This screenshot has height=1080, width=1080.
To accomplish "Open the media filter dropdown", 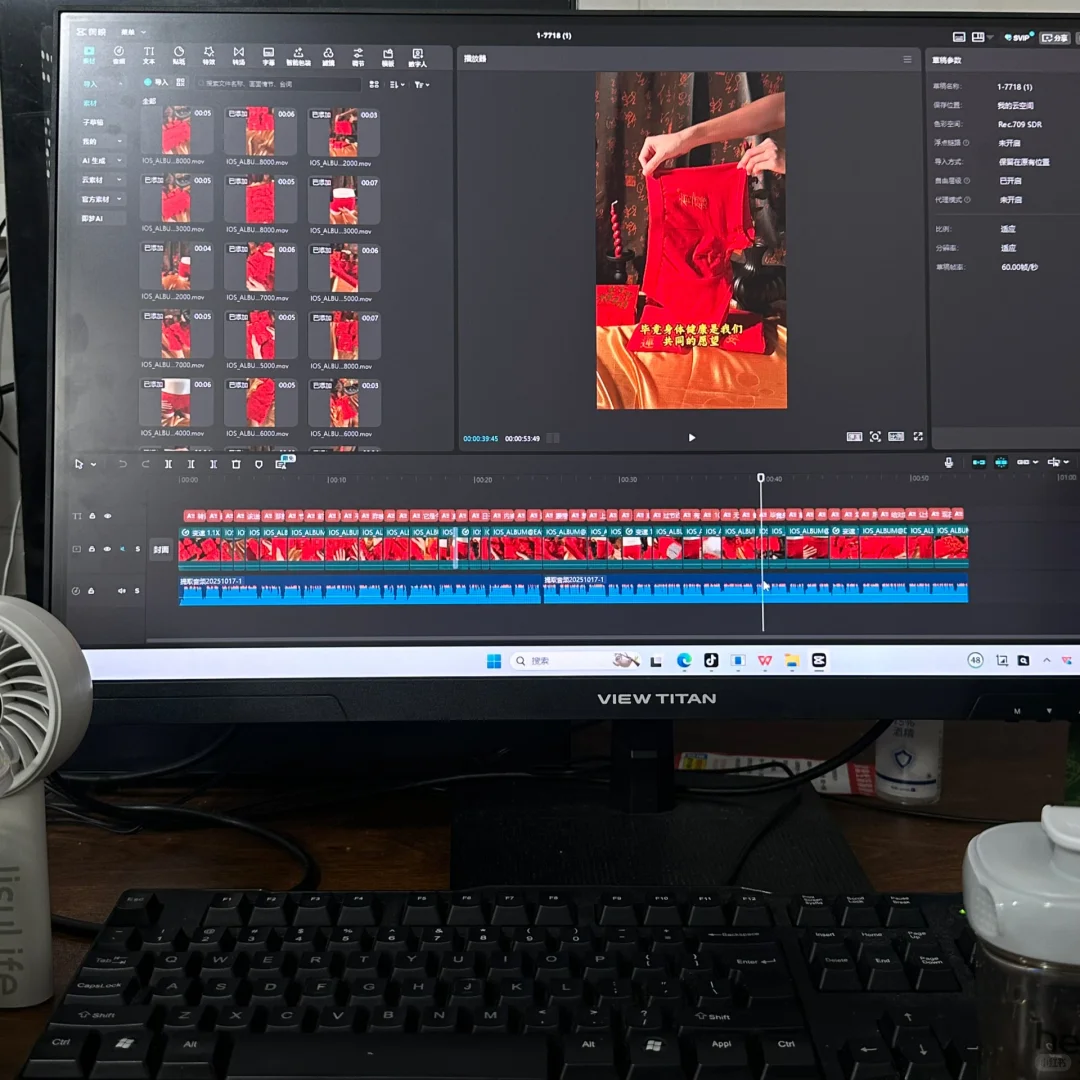I will [x=422, y=85].
